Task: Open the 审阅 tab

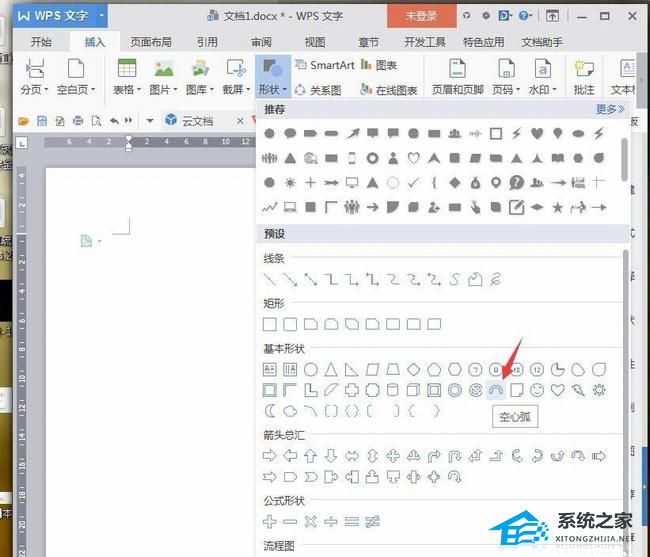Action: coord(261,42)
